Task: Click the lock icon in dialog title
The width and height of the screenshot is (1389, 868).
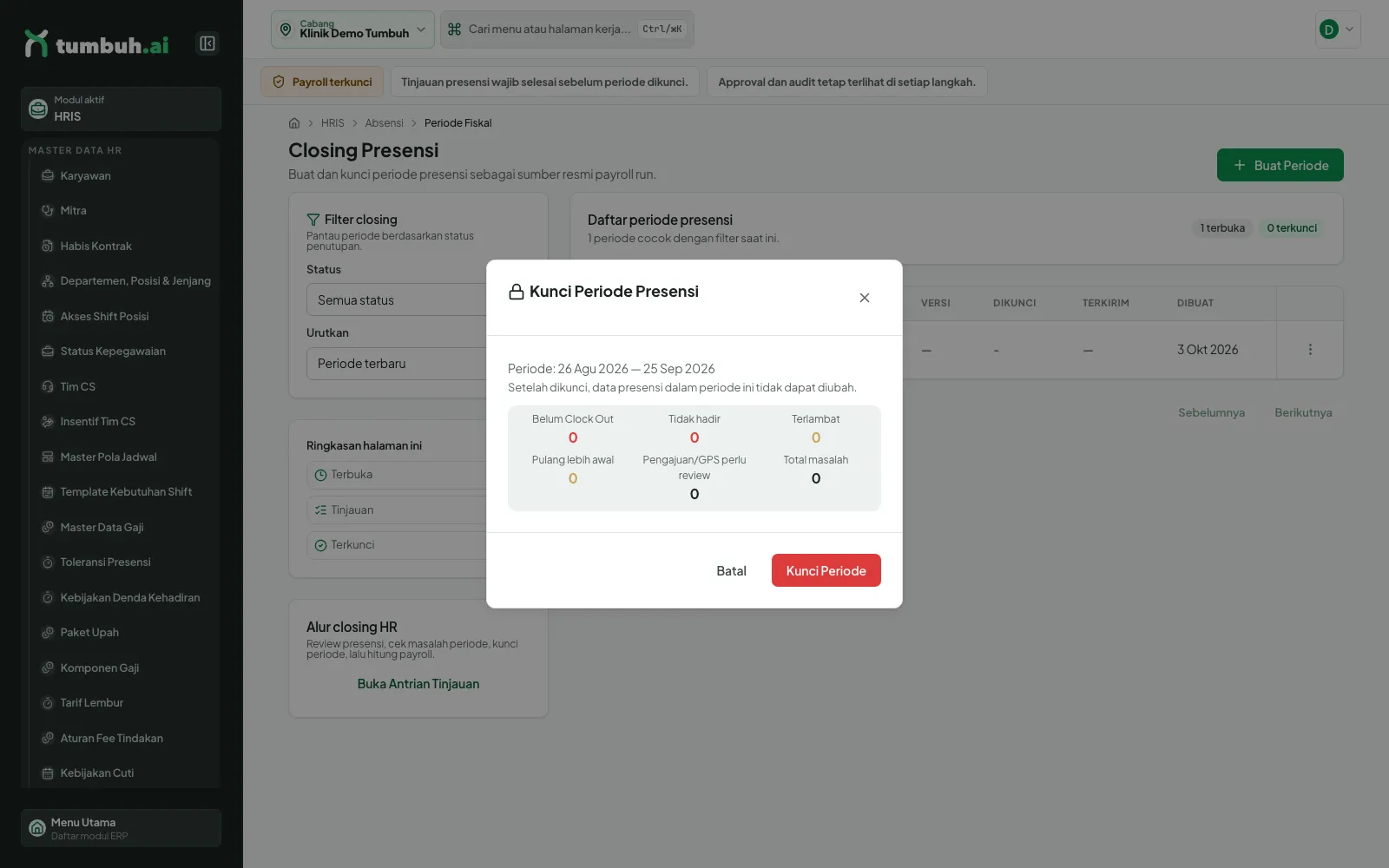Action: pos(517,292)
